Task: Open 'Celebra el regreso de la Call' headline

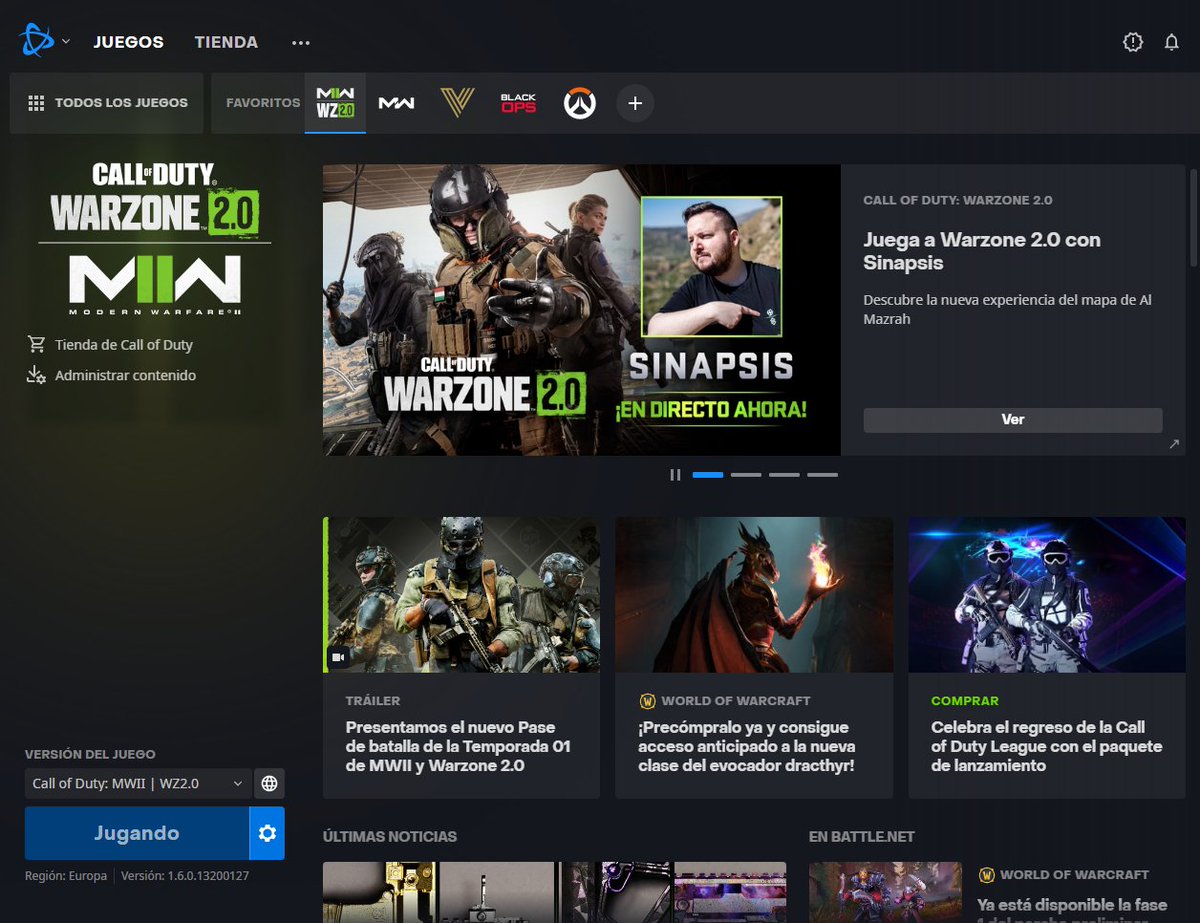Action: (1046, 747)
